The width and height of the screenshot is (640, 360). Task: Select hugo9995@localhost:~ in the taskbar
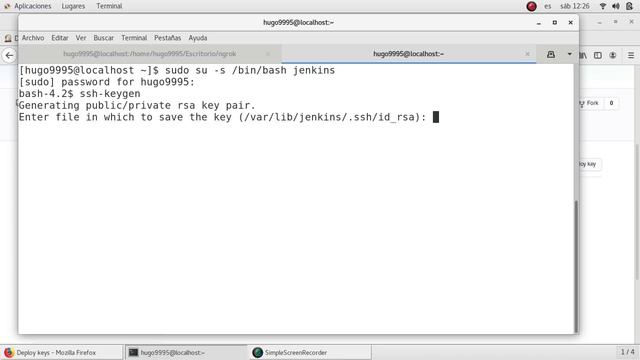[x=186, y=353]
